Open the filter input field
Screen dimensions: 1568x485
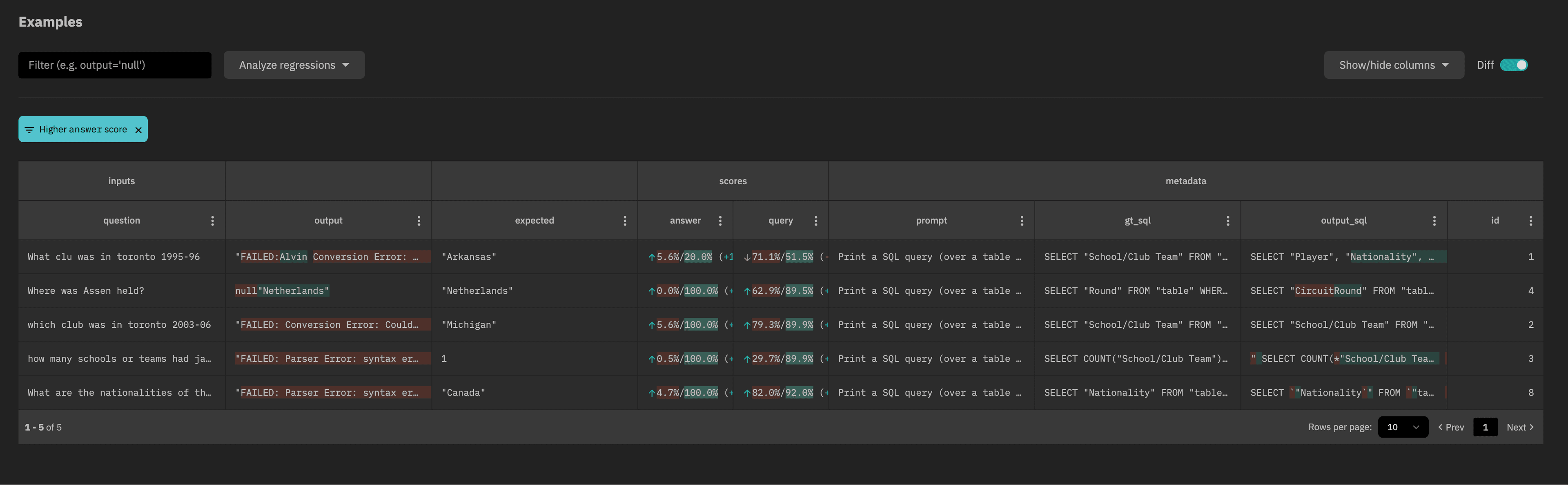pos(114,64)
